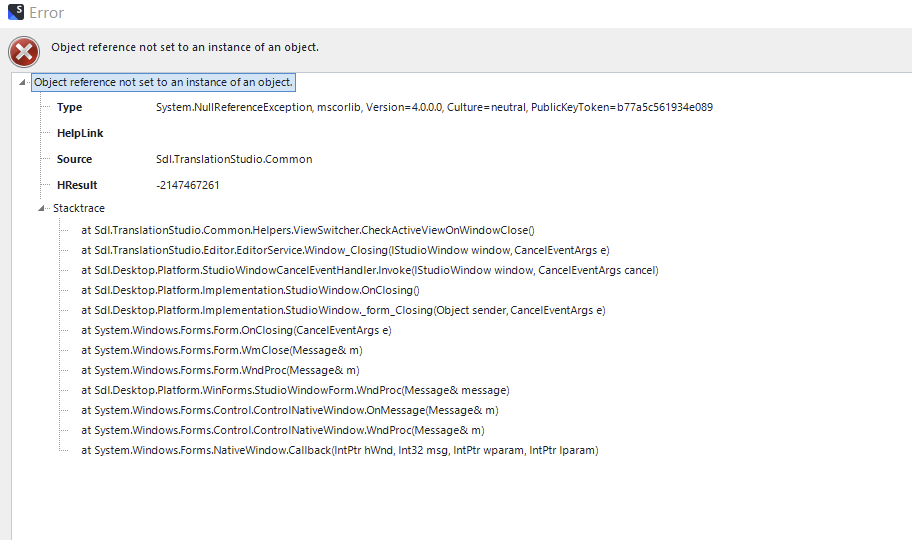
Task: Select the StudioWindow.OnClosing stack line
Action: coord(250,290)
